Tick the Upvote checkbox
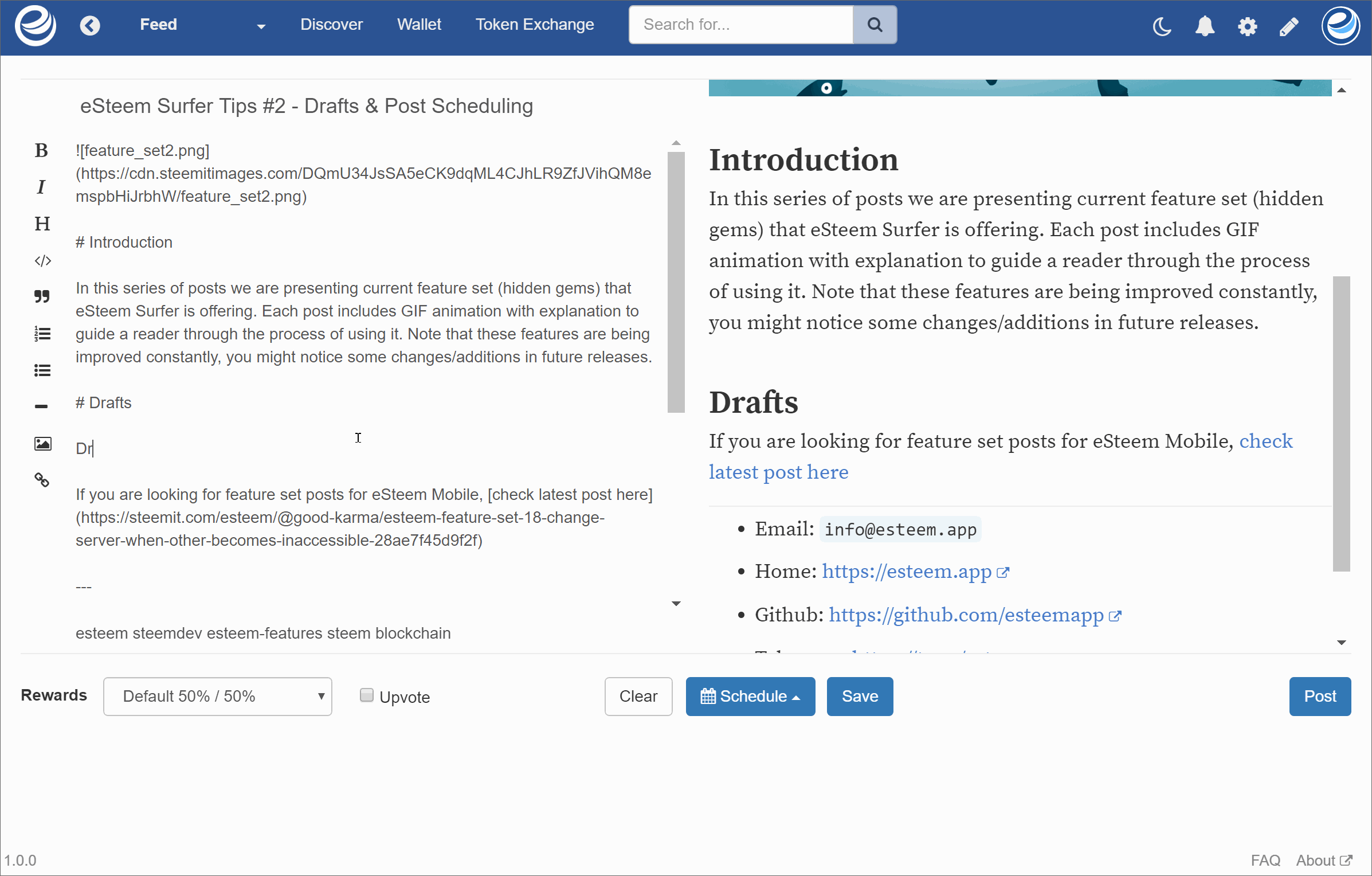 click(367, 695)
